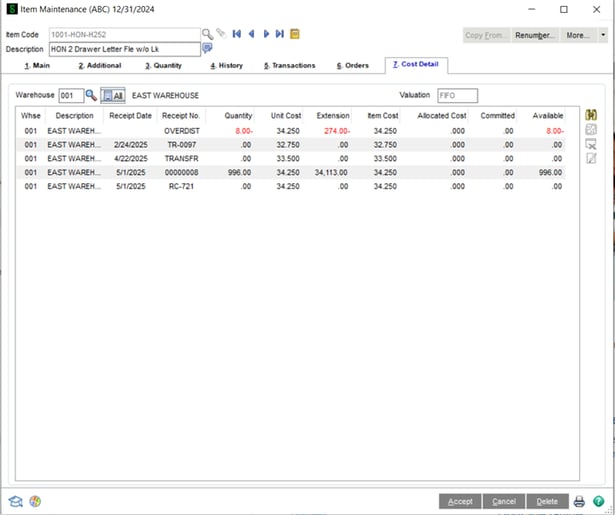Open the Transactions tab
The height and width of the screenshot is (515, 615).
289,66
